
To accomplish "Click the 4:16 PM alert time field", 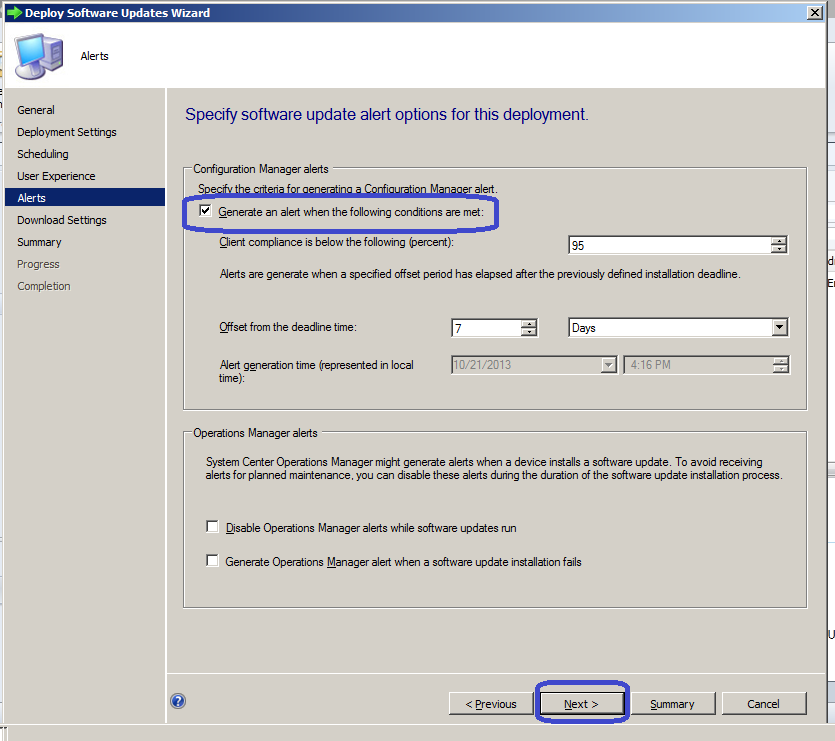I will click(x=698, y=365).
